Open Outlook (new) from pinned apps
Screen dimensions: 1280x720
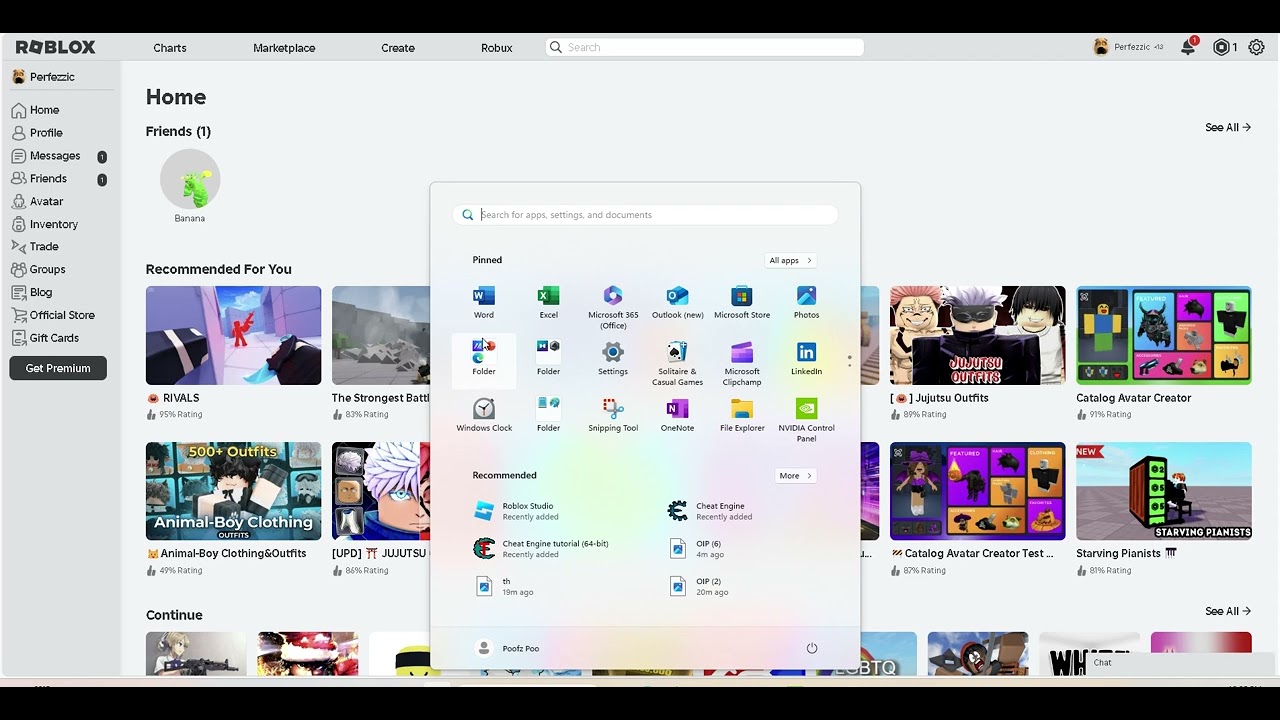(677, 302)
